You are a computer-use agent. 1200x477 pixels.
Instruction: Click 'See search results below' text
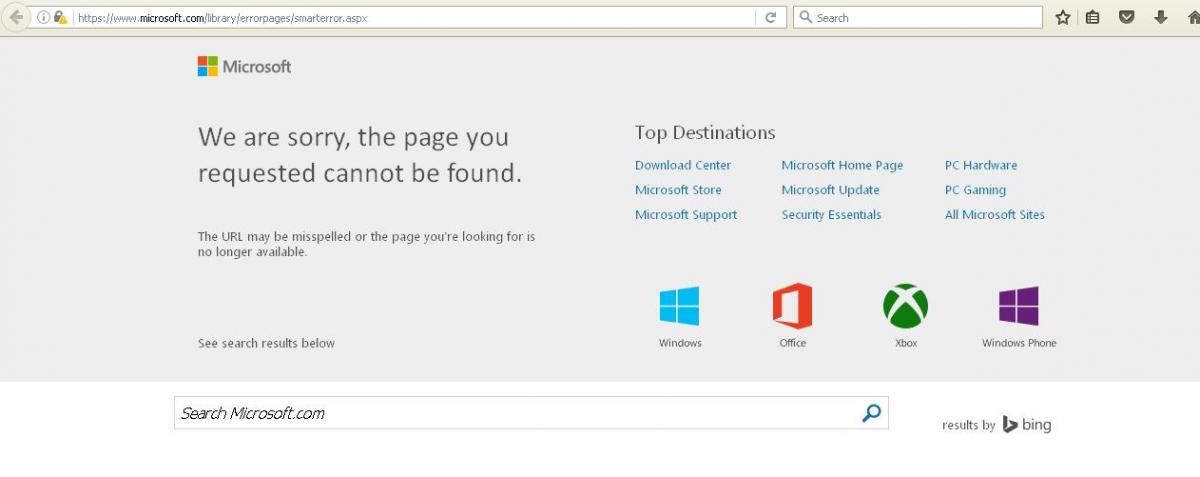(266, 343)
